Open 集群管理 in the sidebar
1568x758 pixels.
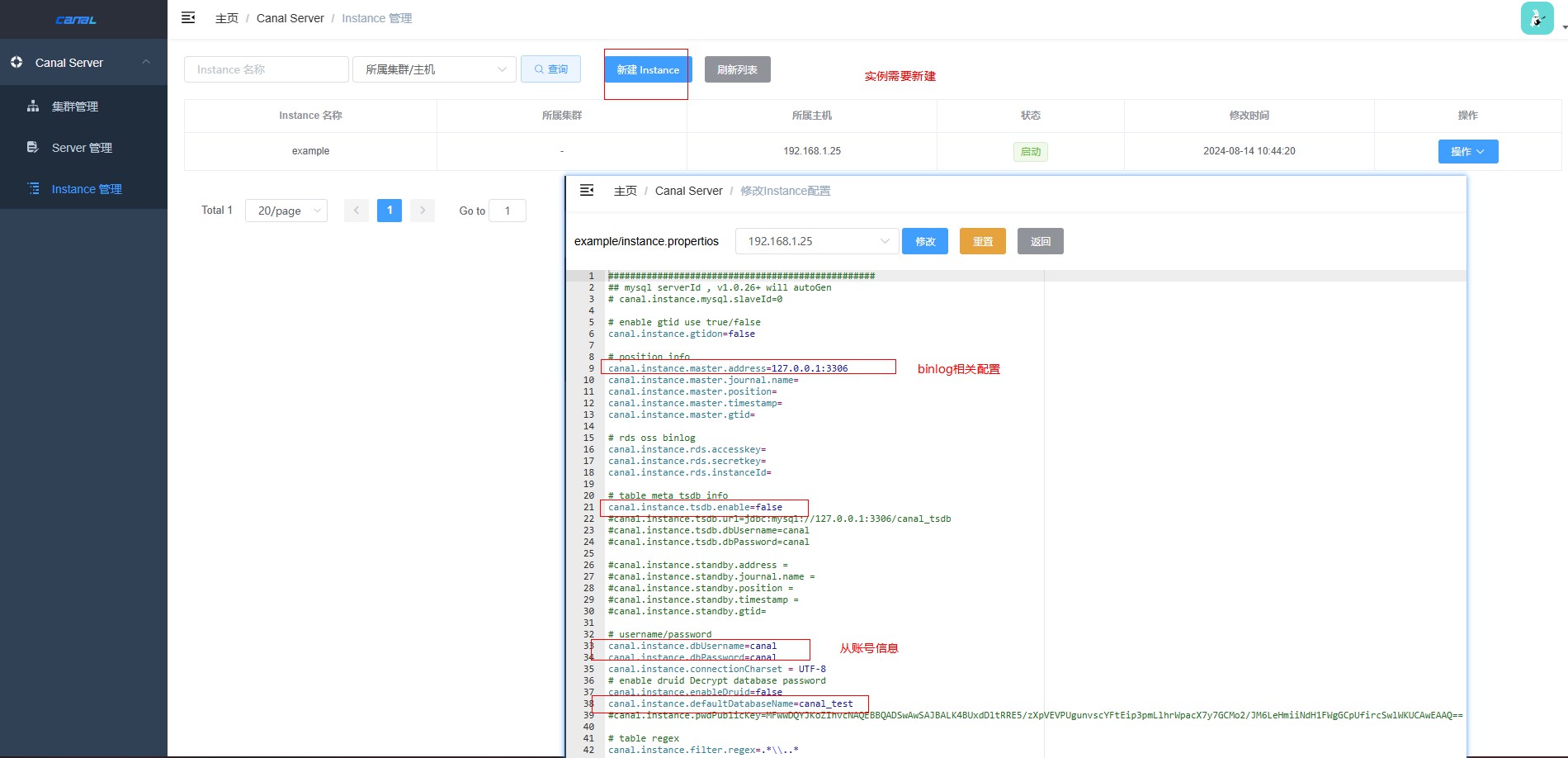click(x=83, y=107)
